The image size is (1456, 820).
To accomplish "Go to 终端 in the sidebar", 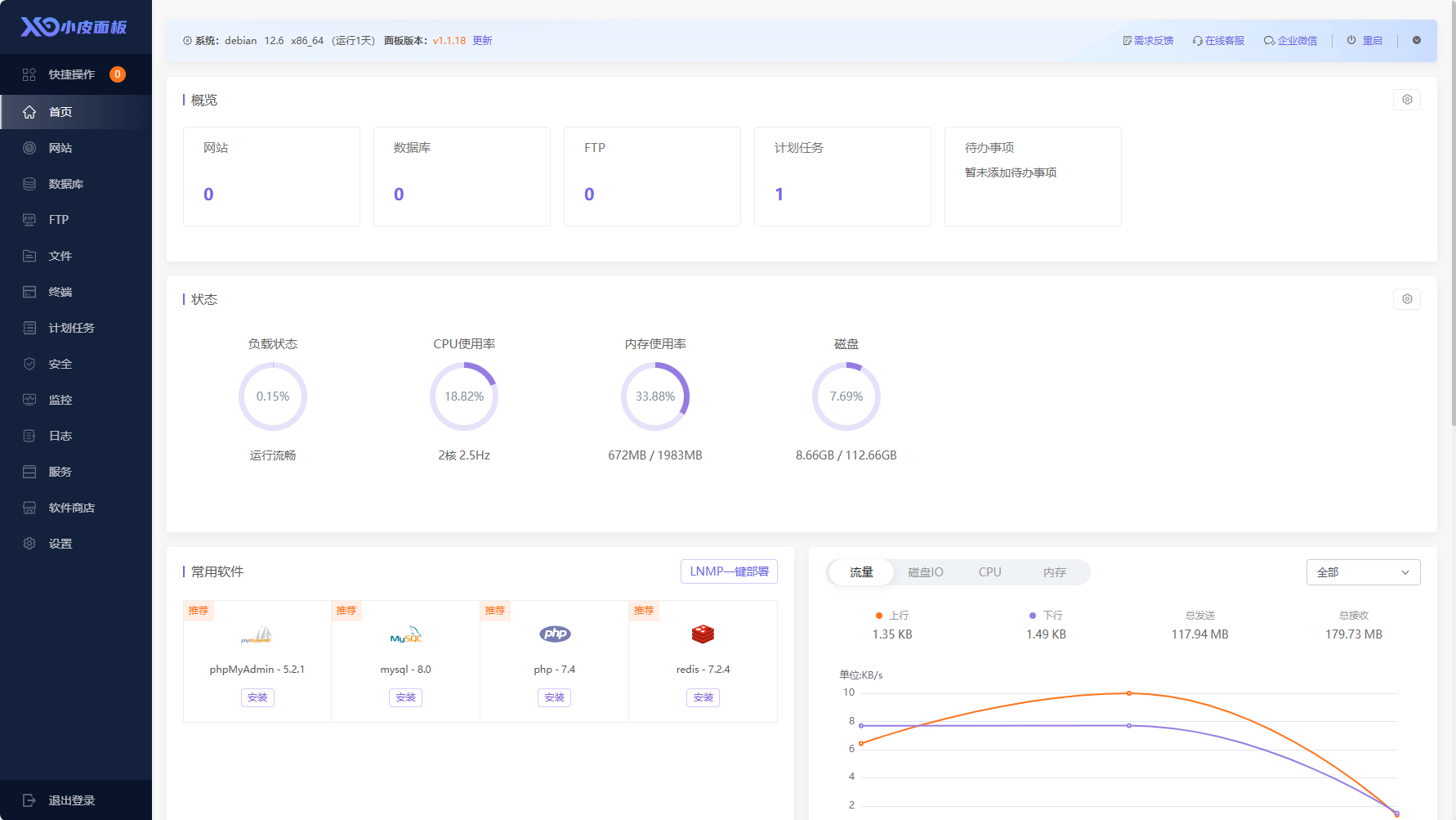I will click(60, 292).
